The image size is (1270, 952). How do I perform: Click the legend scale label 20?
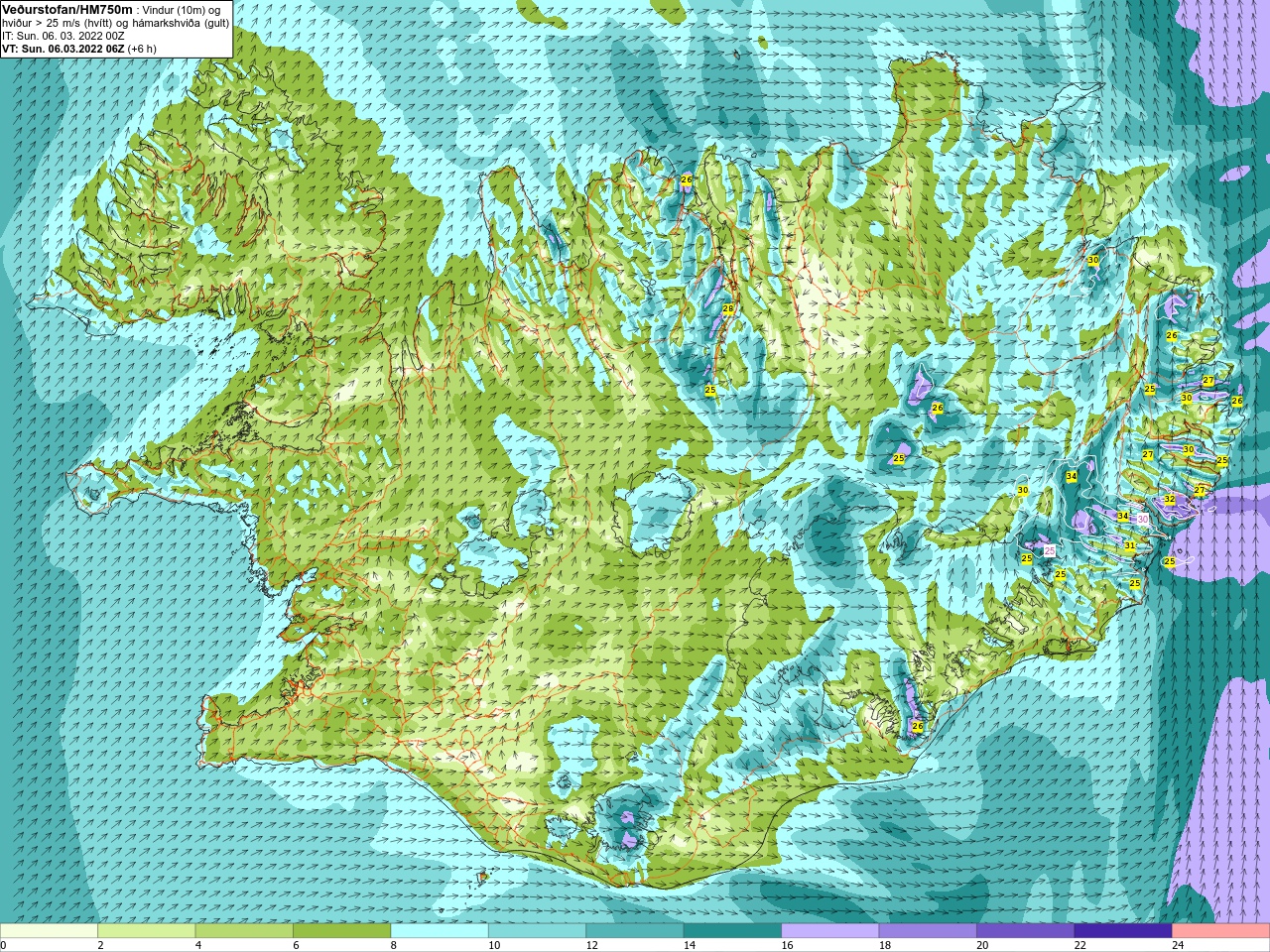click(983, 945)
